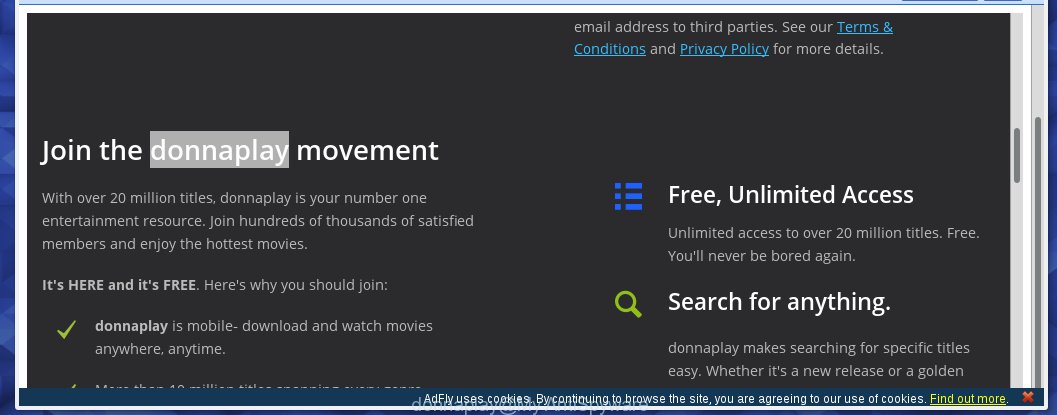Open the Privacy Policy link
The image size is (1057, 415).
point(724,49)
